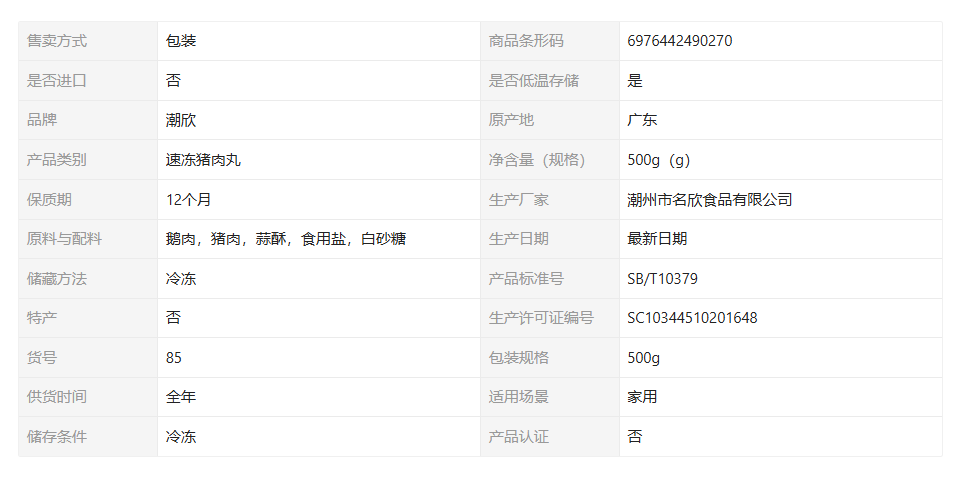The image size is (956, 486).
Task: Click the 保质期 label cell
Action: 88,199
